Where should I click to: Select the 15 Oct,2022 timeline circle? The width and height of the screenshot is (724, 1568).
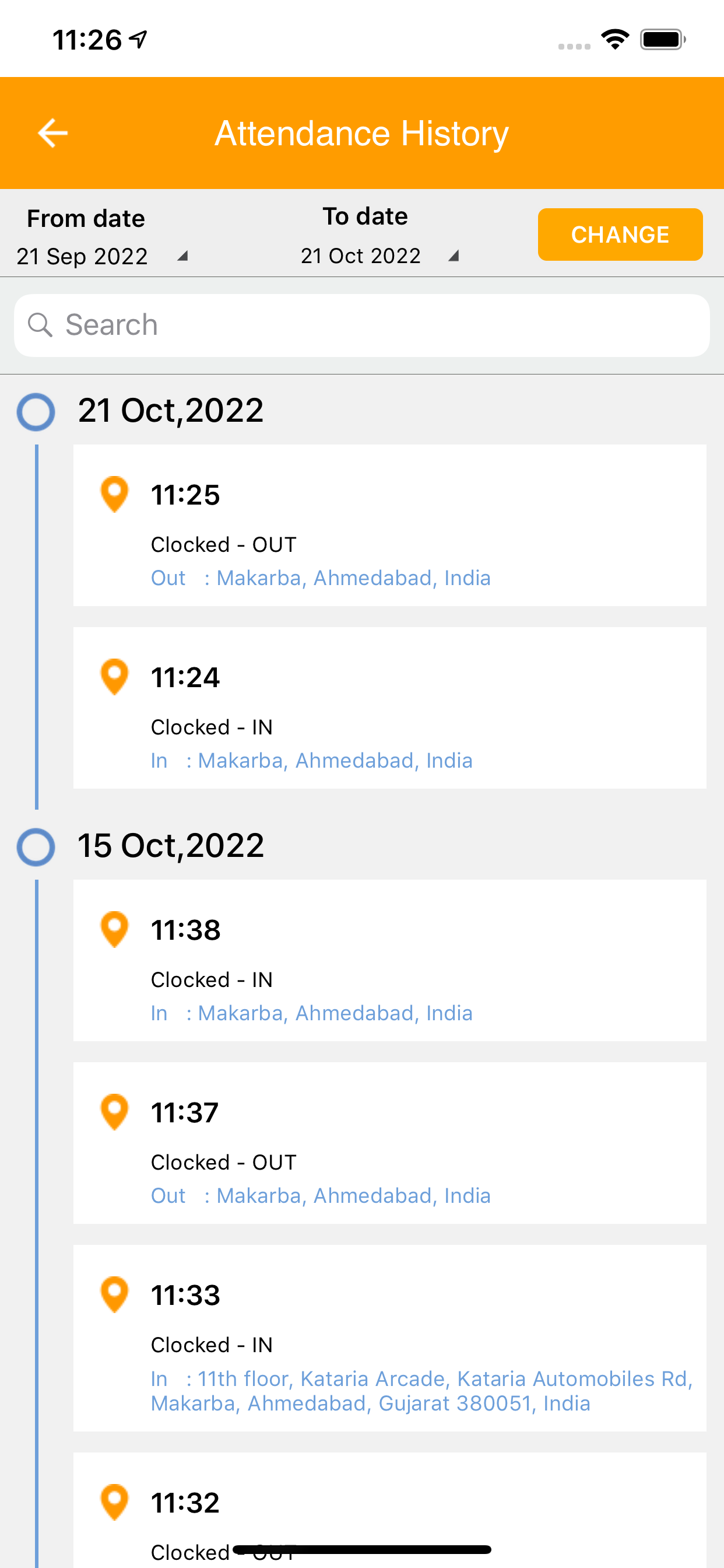point(36,846)
